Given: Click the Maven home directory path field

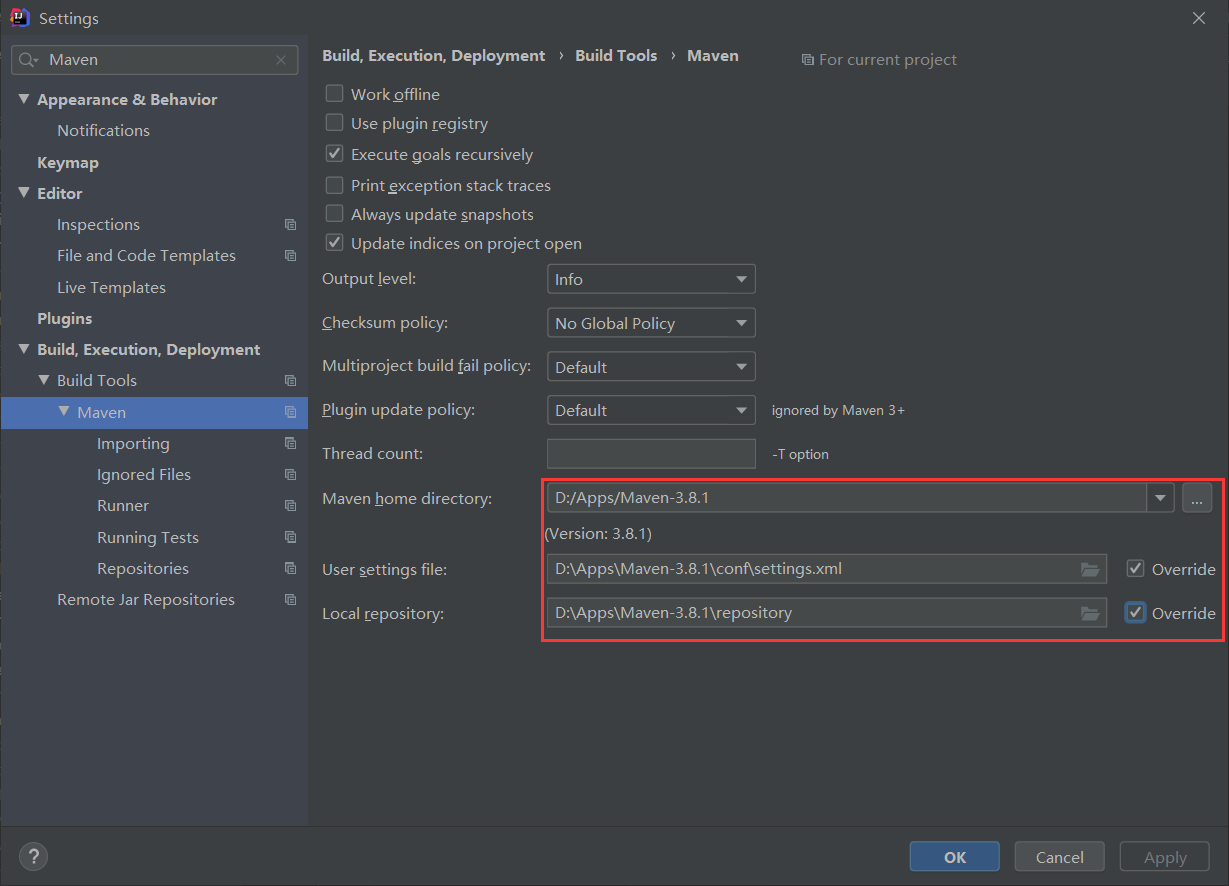Looking at the screenshot, I should pyautogui.click(x=846, y=498).
